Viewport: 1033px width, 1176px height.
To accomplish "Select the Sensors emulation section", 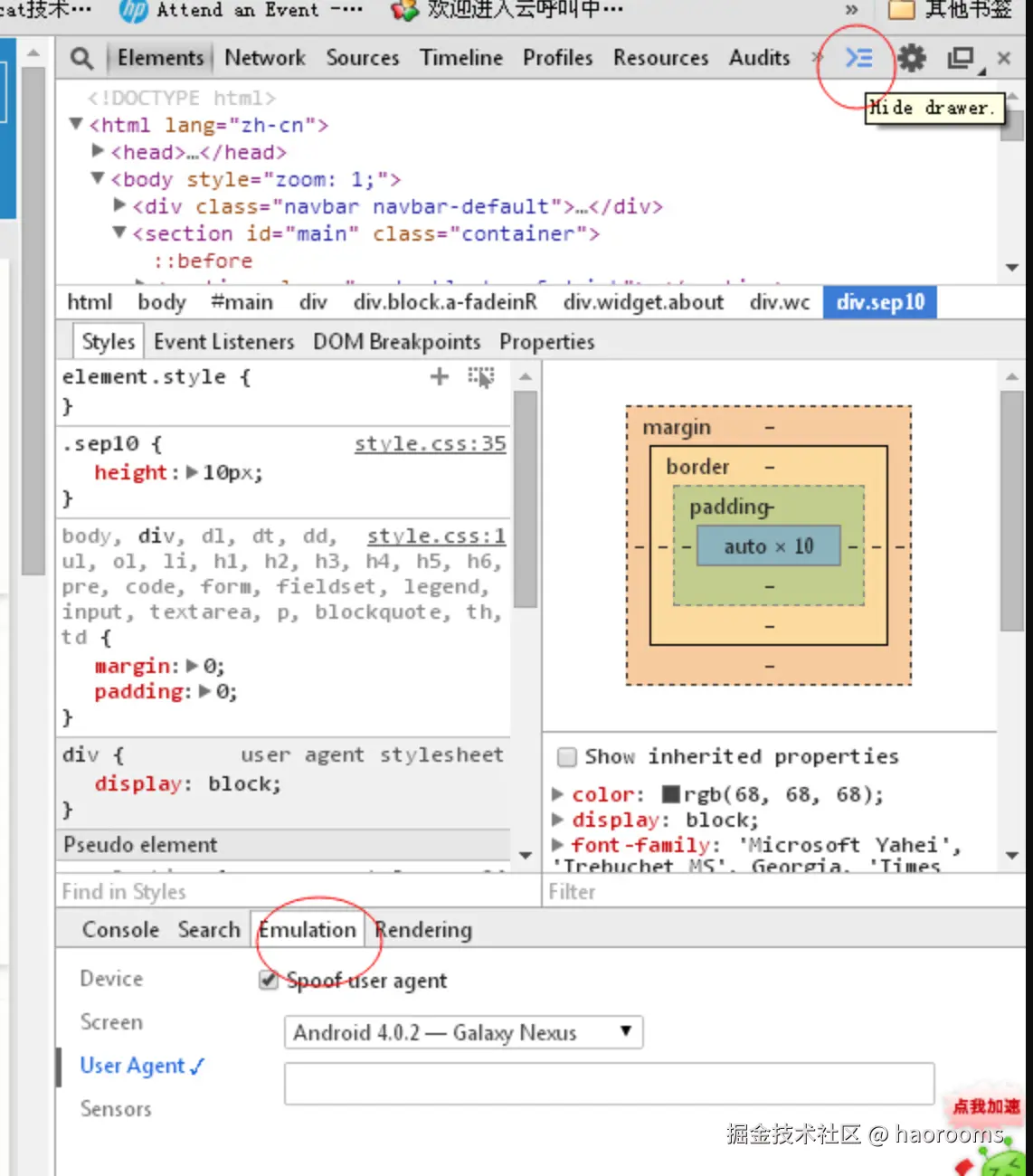I will click(x=116, y=1109).
